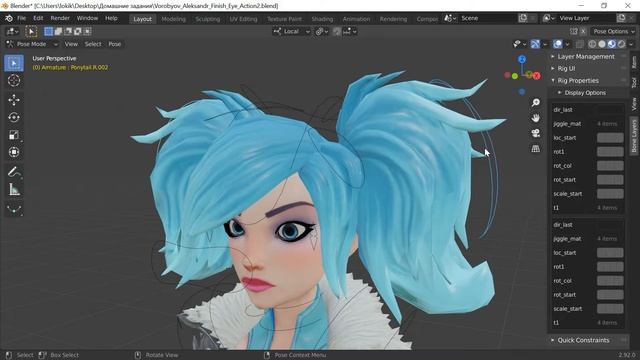Open the Render menu
This screenshot has height=360, width=640.
click(x=60, y=18)
